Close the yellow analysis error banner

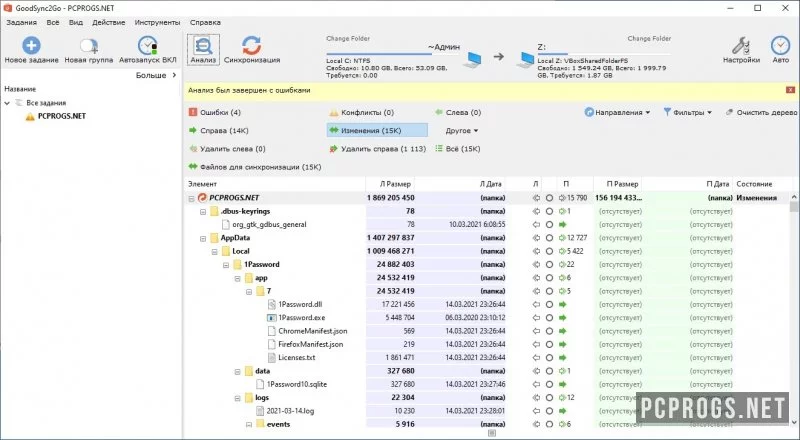(x=790, y=90)
